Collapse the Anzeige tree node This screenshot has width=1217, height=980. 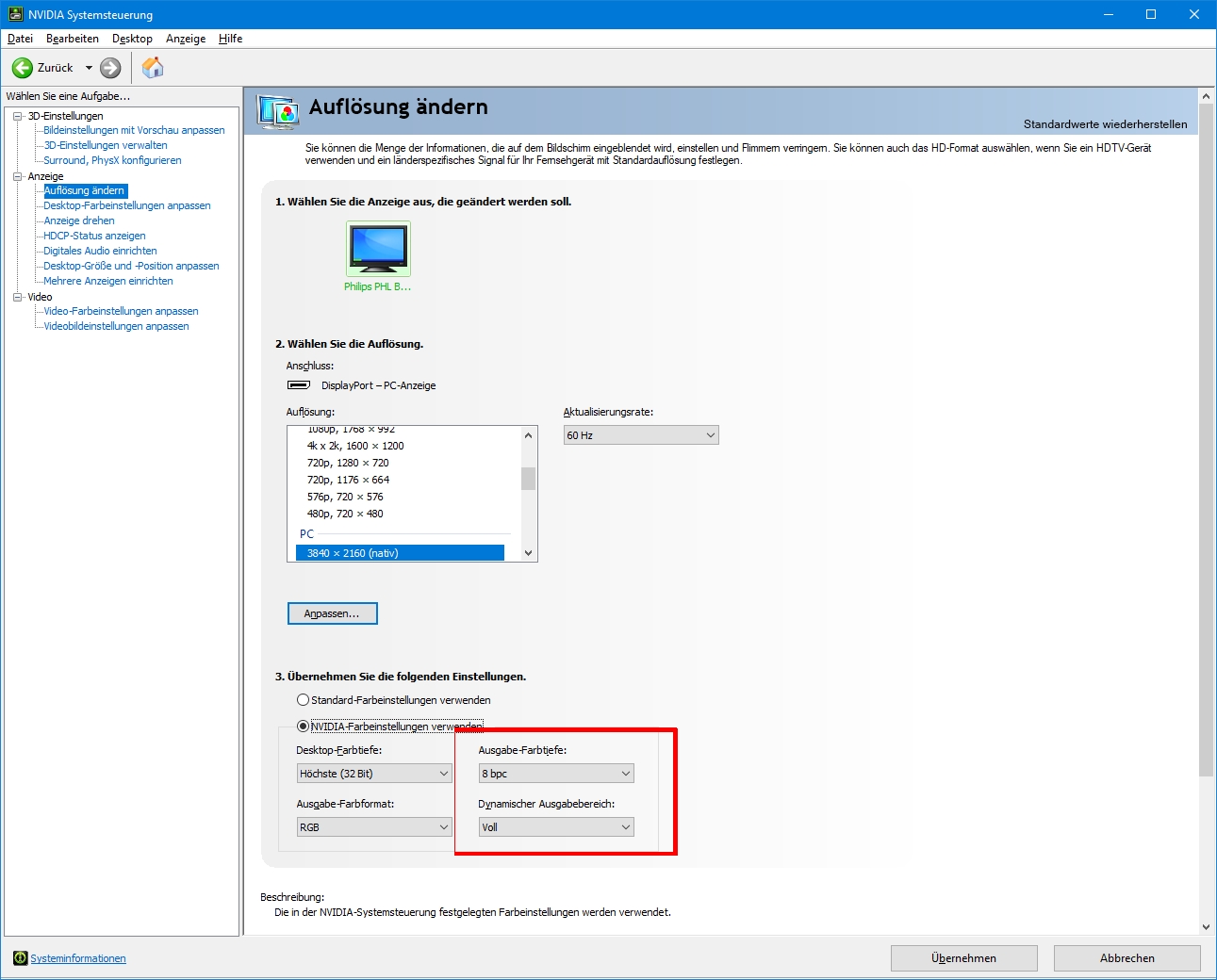coord(17,176)
